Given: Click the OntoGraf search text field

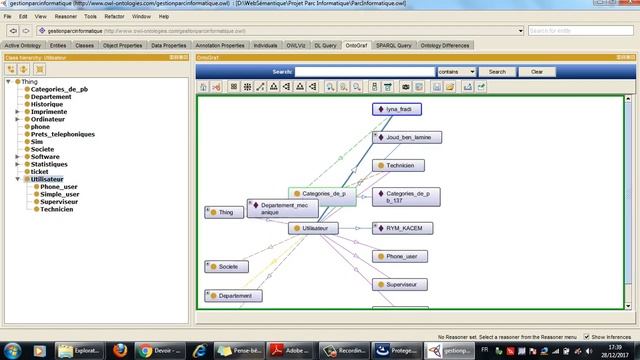Looking at the screenshot, I should click(364, 72).
